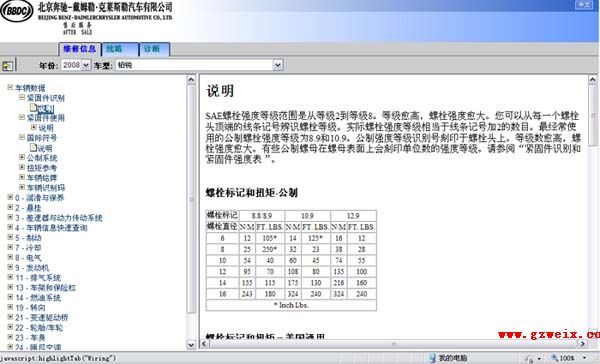This screenshot has height=364, width=600.
Task: Click the 我的电脑 icon in the status bar
Action: point(433,358)
